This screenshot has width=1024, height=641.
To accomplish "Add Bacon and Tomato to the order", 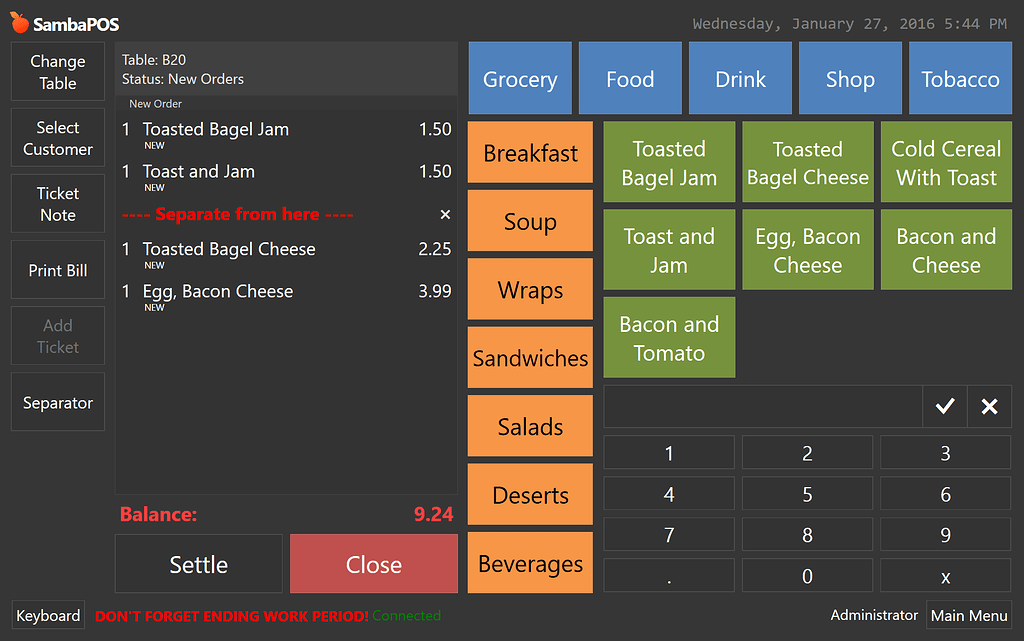I will 668,337.
